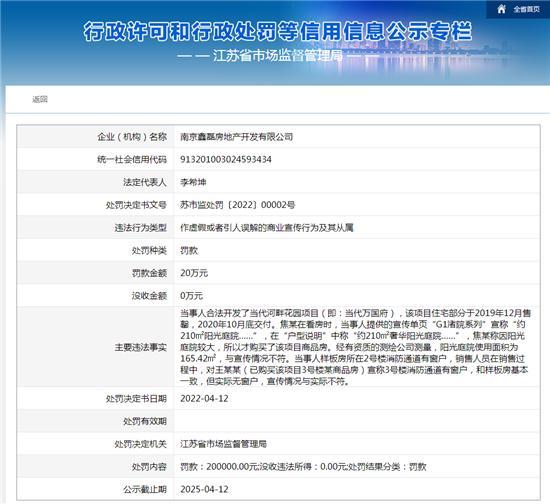Click the 主要违法事实 label

141,347
